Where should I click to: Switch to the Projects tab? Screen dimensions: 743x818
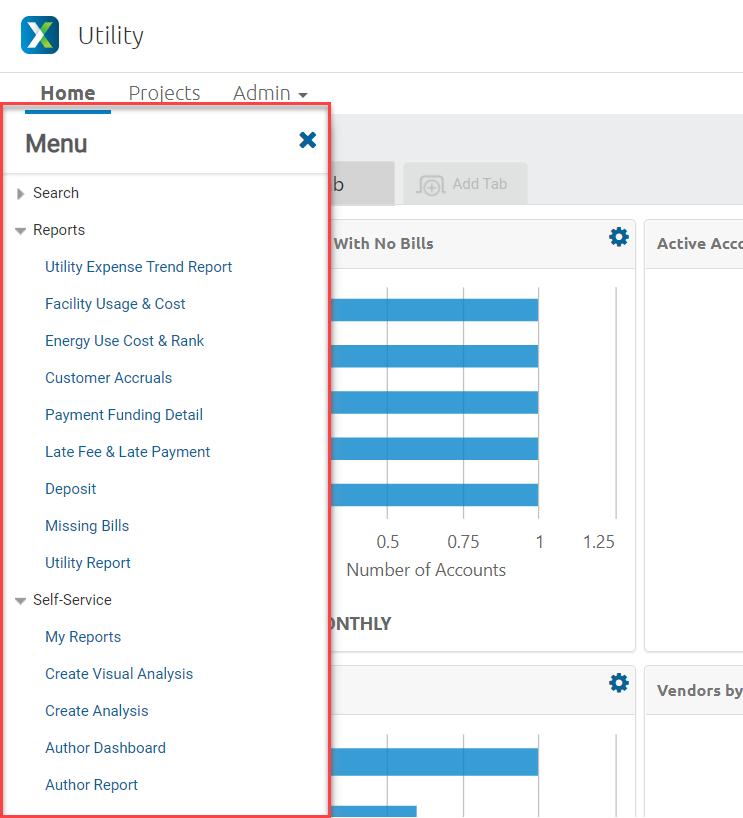(x=164, y=93)
